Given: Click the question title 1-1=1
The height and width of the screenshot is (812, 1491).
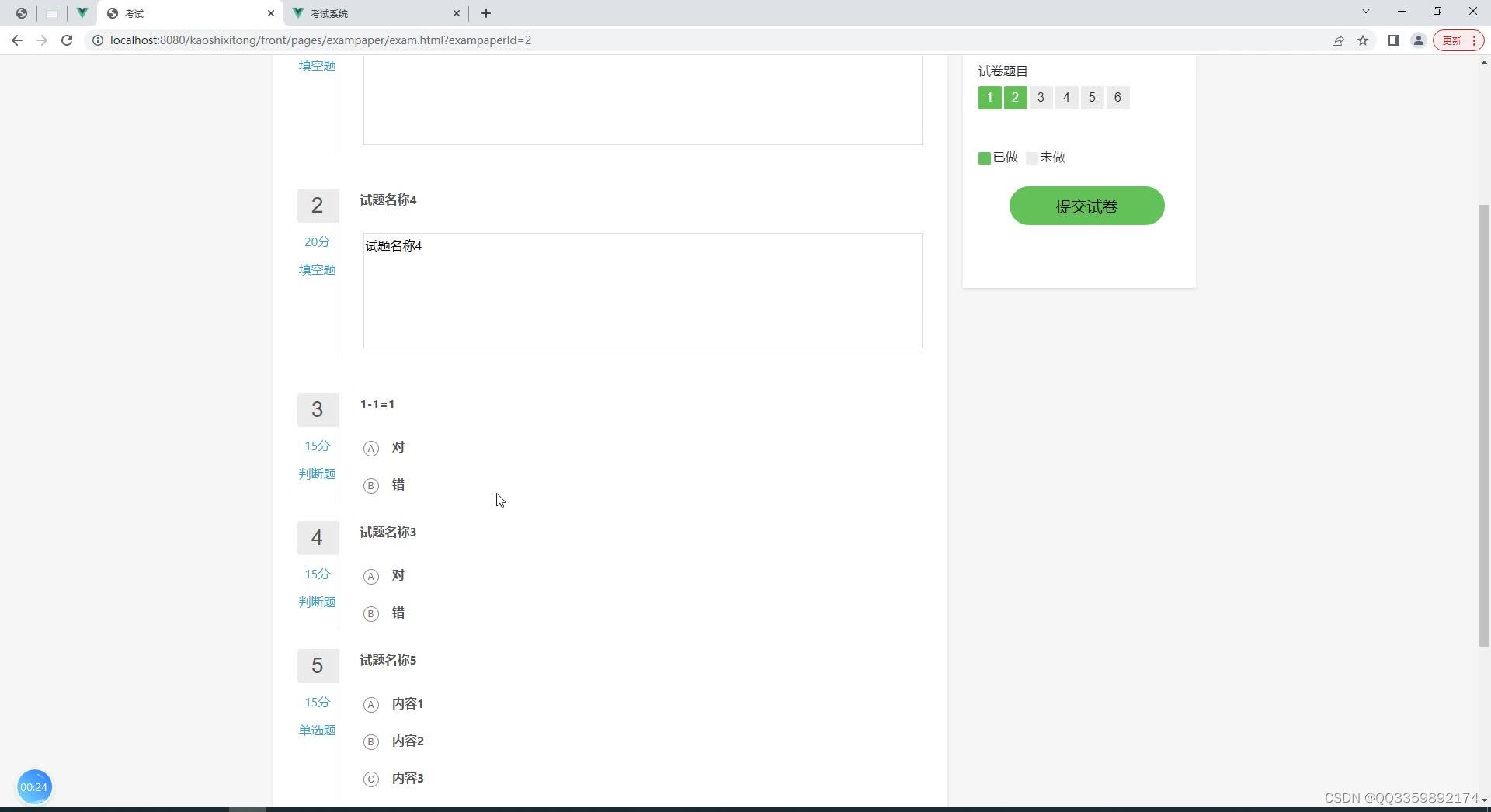Looking at the screenshot, I should (x=377, y=404).
